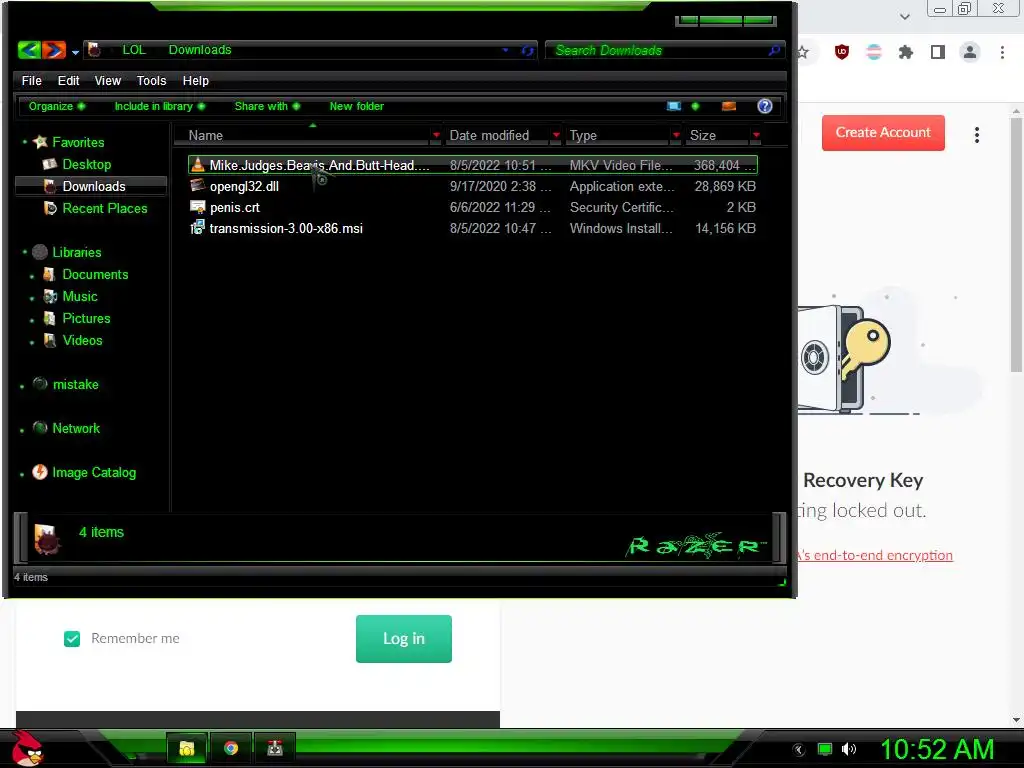Open the Tools menu

(151, 80)
